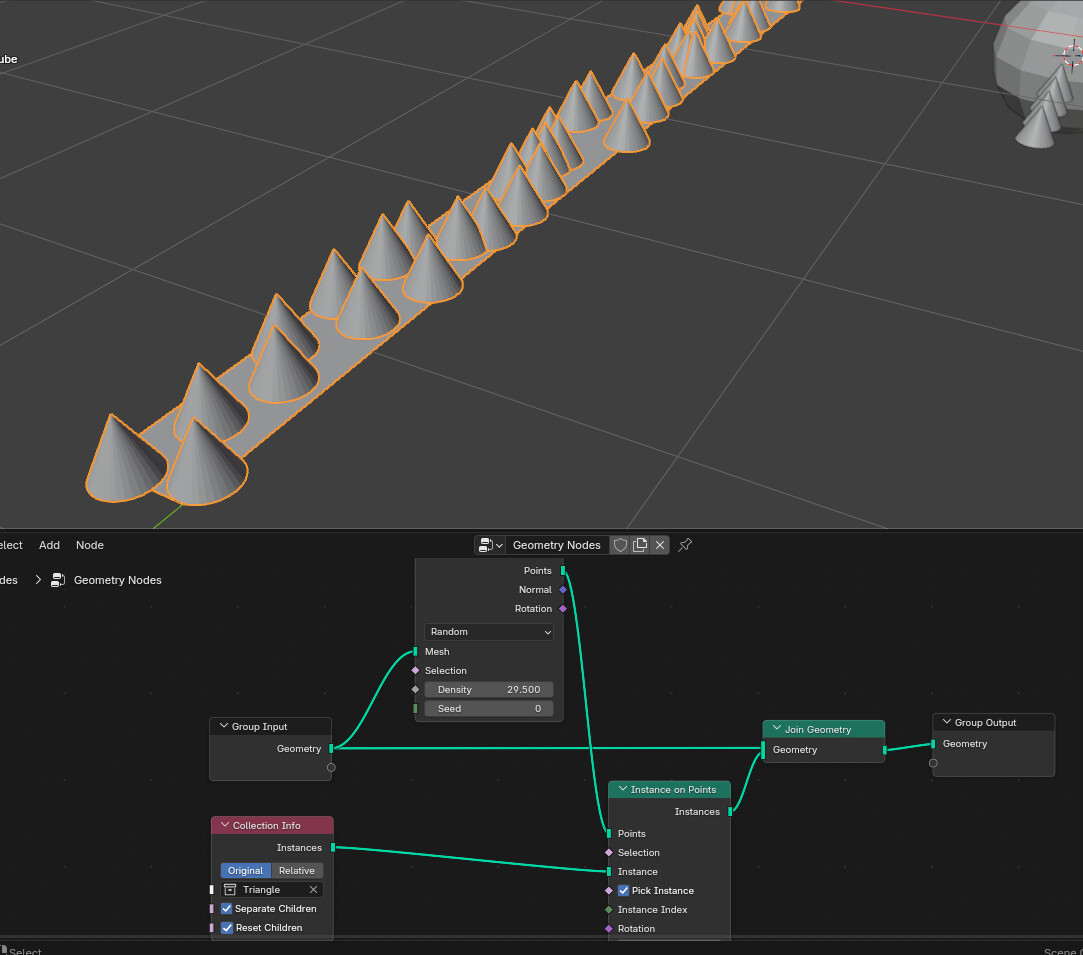1083x955 pixels.
Task: Click the empty socket on Group Output node
Action: [933, 763]
